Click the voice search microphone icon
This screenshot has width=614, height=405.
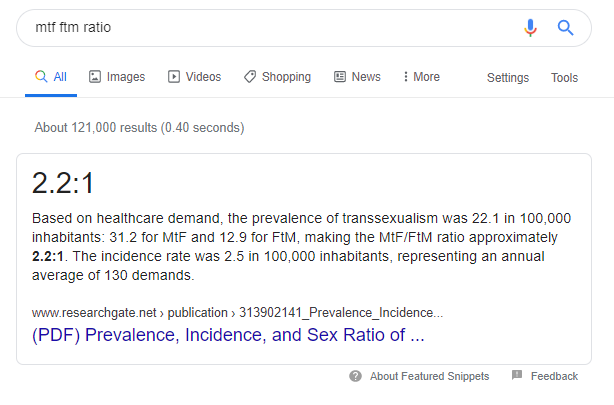click(x=530, y=28)
